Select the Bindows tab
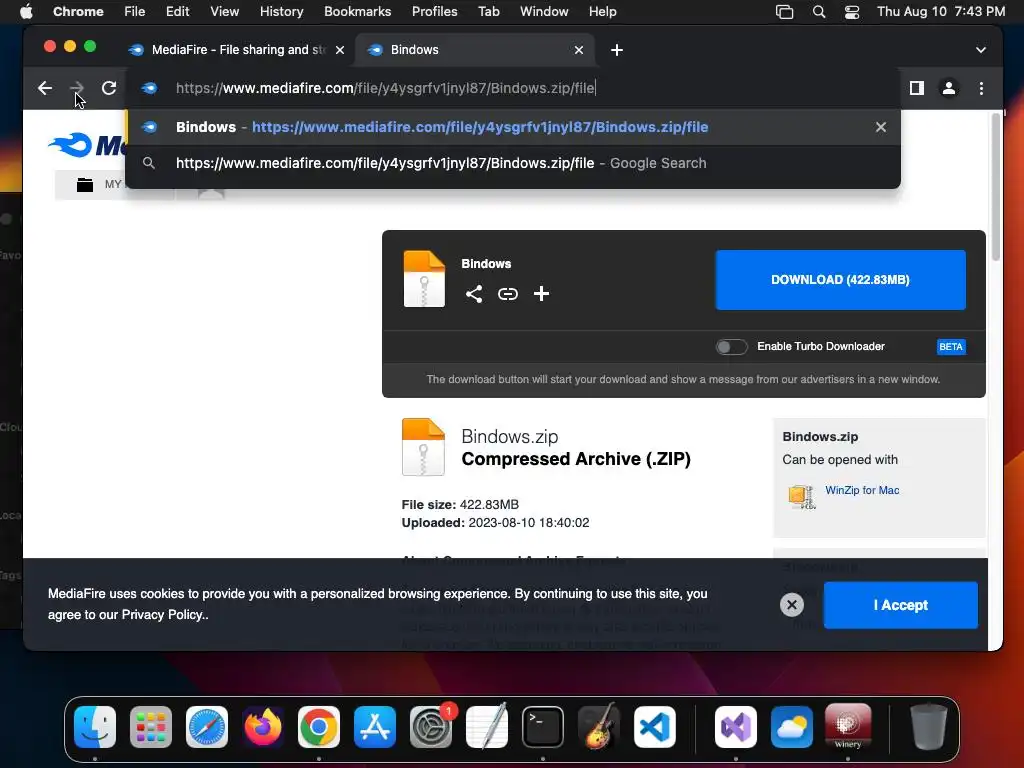 click(x=475, y=50)
